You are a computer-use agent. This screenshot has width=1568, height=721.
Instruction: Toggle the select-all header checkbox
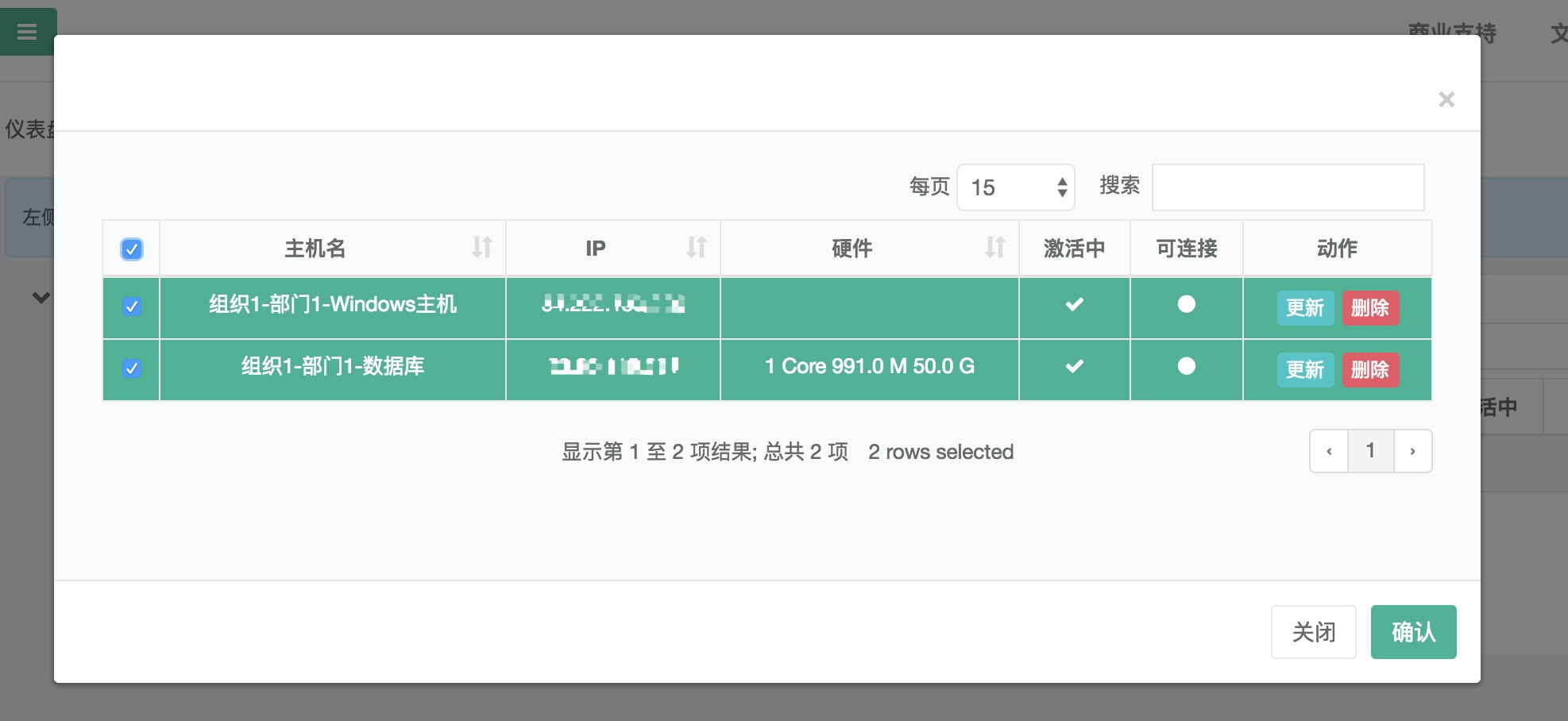pos(132,249)
